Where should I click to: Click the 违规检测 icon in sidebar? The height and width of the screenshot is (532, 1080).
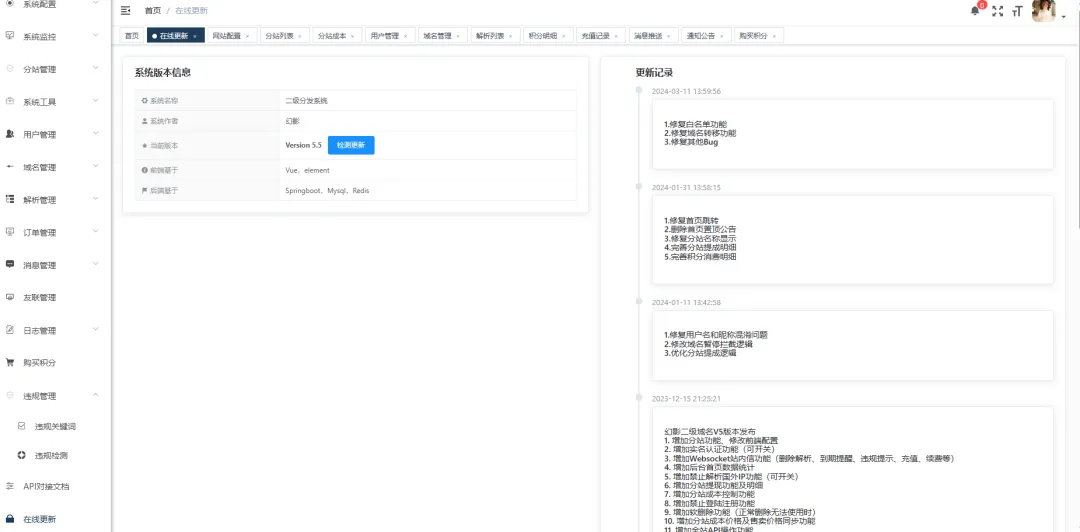[22, 455]
